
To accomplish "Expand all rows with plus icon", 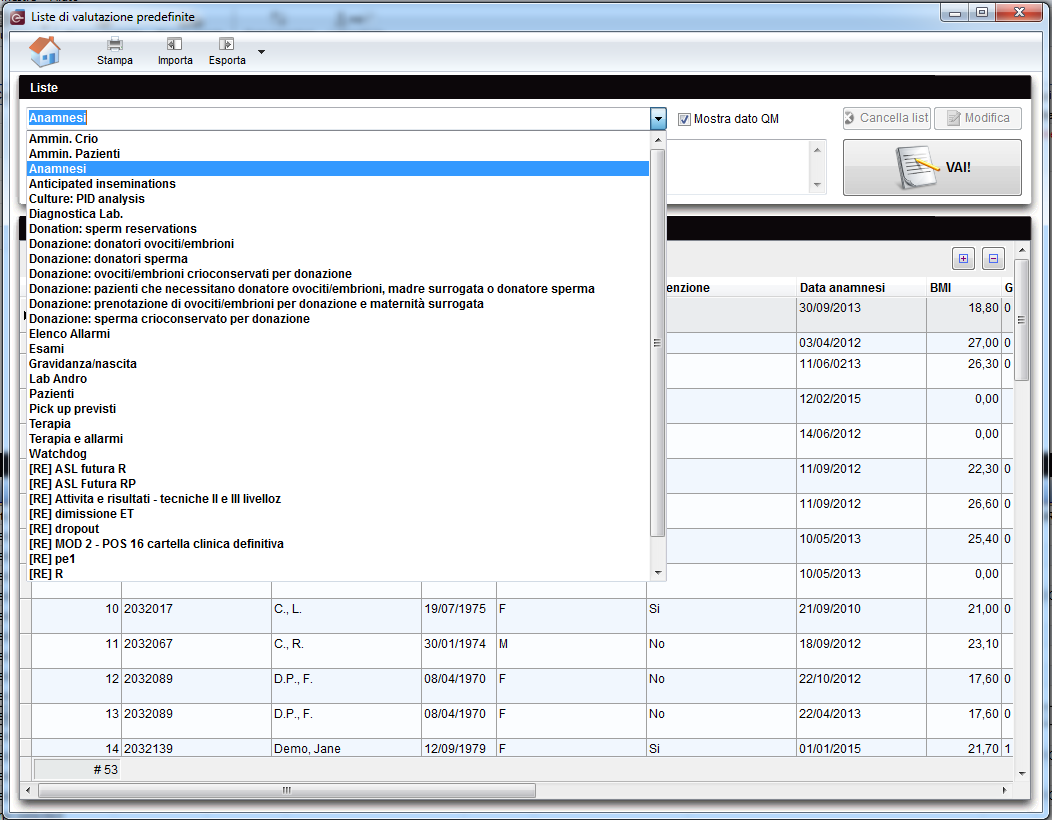I will 963,258.
